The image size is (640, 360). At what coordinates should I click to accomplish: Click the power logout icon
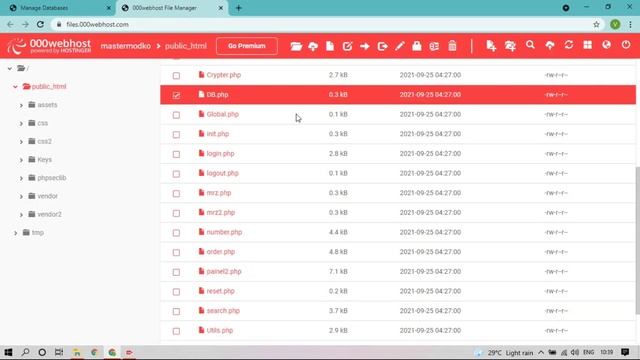pos(626,45)
